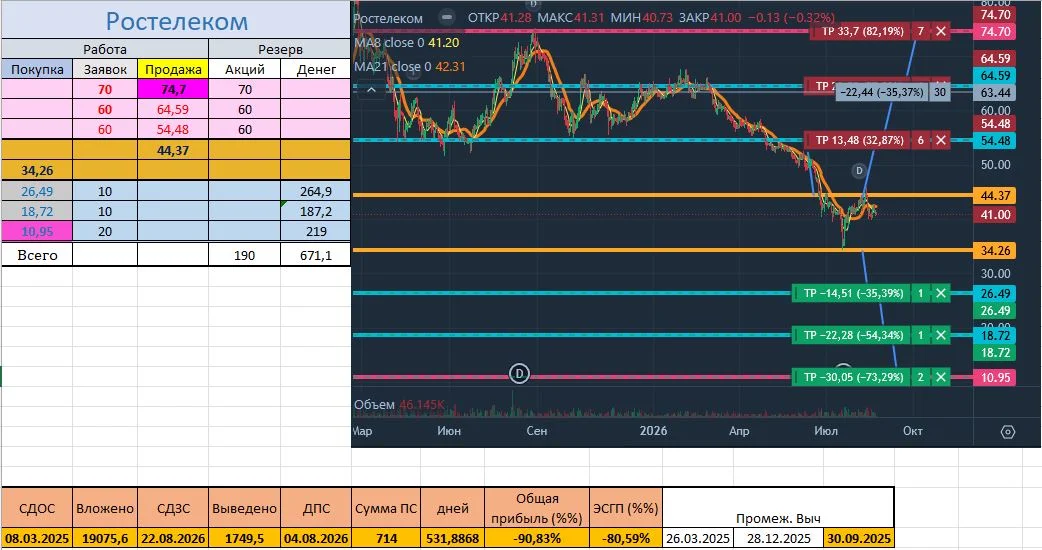Select the -90,83% total profit cell
Image resolution: width=1042 pixels, height=550 pixels.
(x=537, y=538)
